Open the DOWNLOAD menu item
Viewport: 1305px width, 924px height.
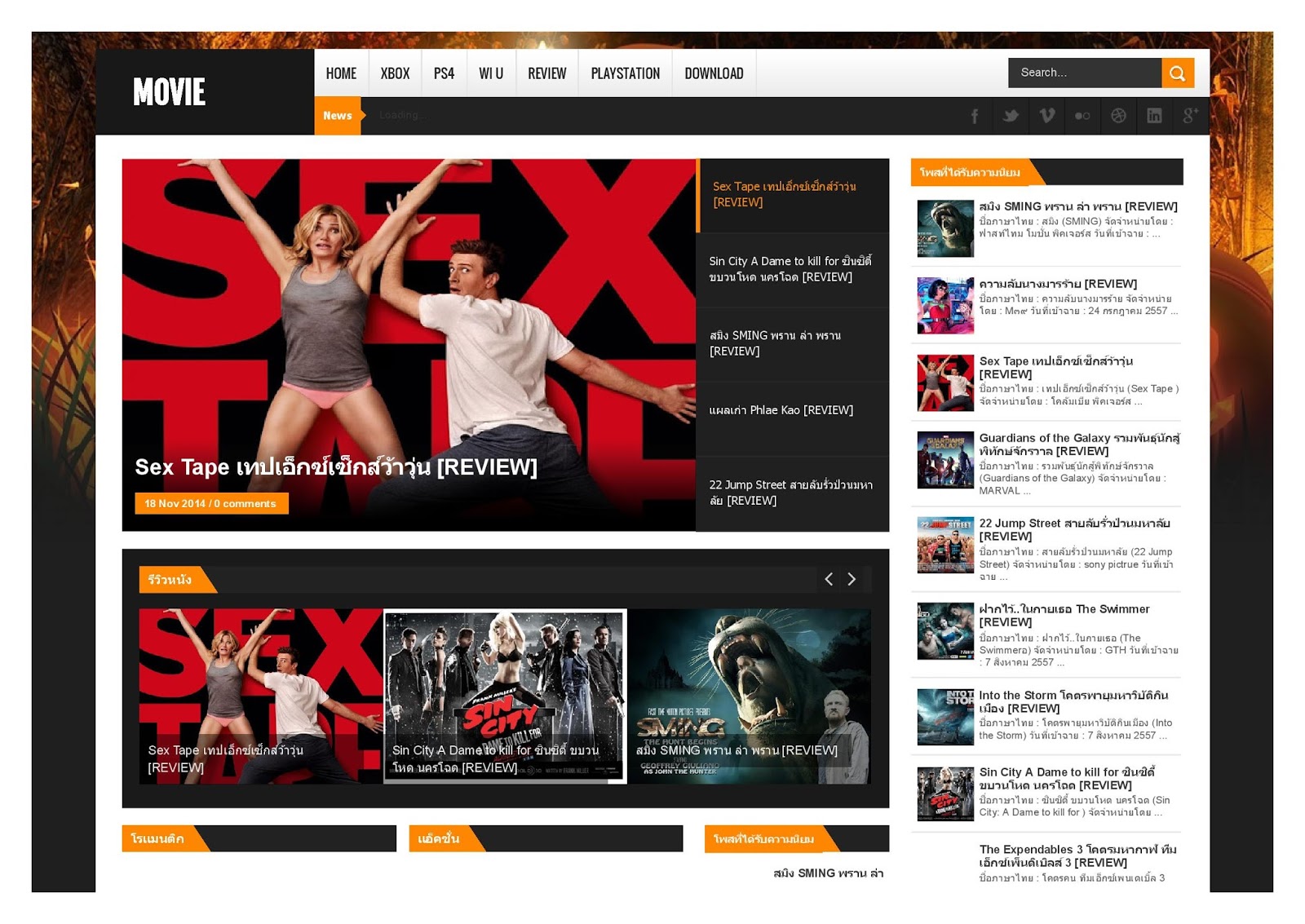(x=714, y=73)
